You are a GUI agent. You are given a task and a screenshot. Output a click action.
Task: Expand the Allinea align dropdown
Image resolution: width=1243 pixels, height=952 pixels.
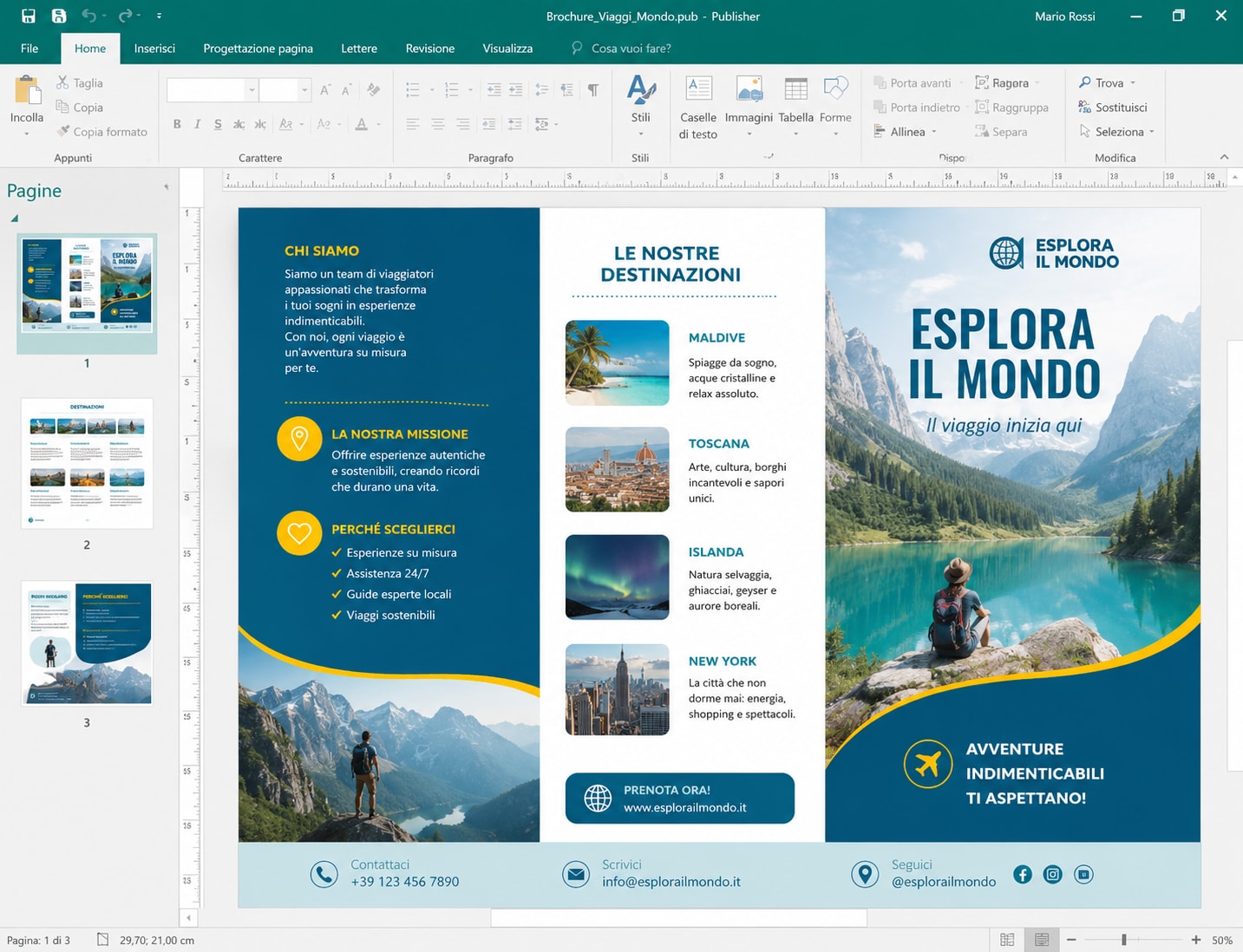934,132
